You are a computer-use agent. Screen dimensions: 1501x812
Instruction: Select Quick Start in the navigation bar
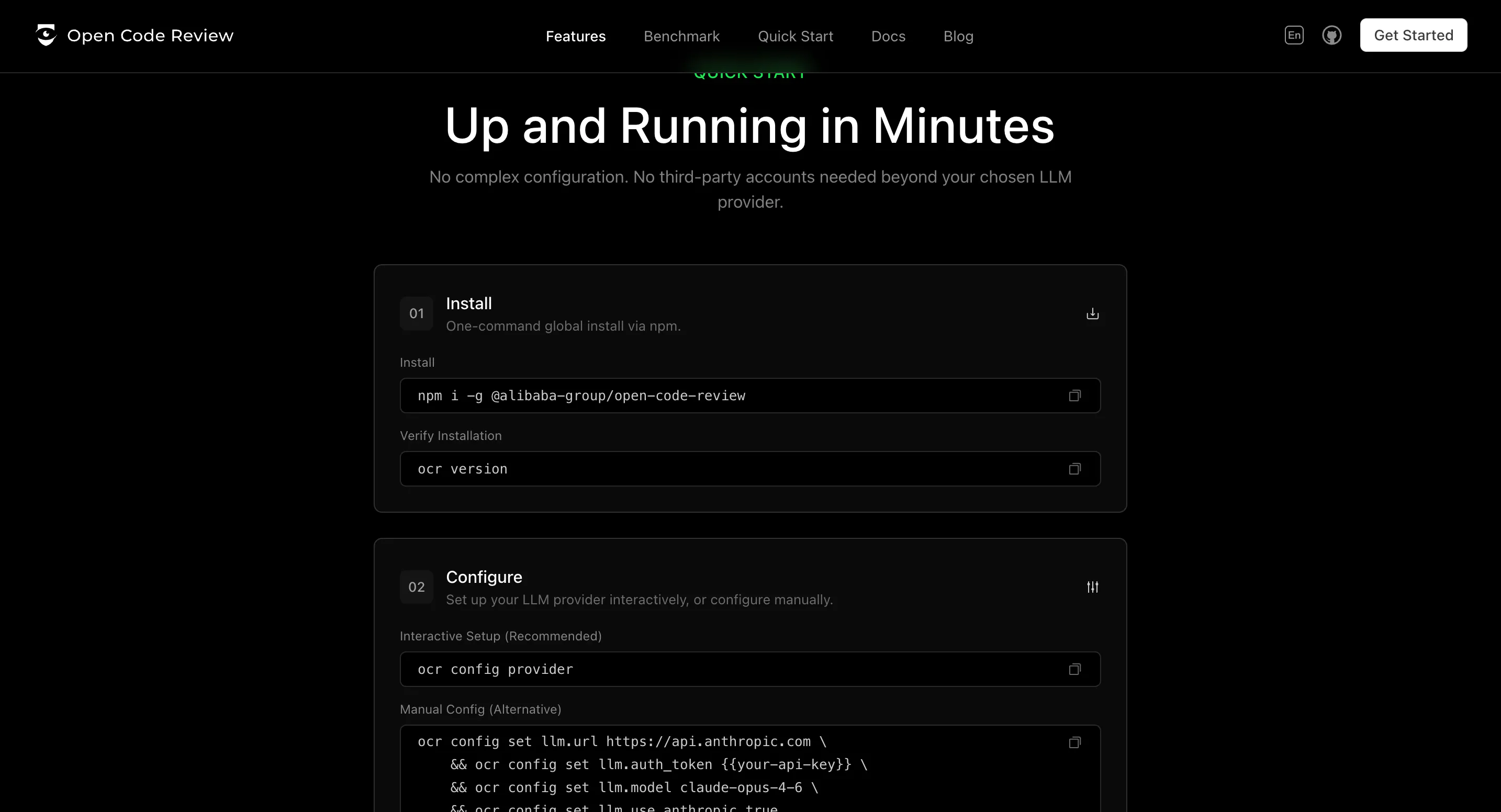click(795, 36)
